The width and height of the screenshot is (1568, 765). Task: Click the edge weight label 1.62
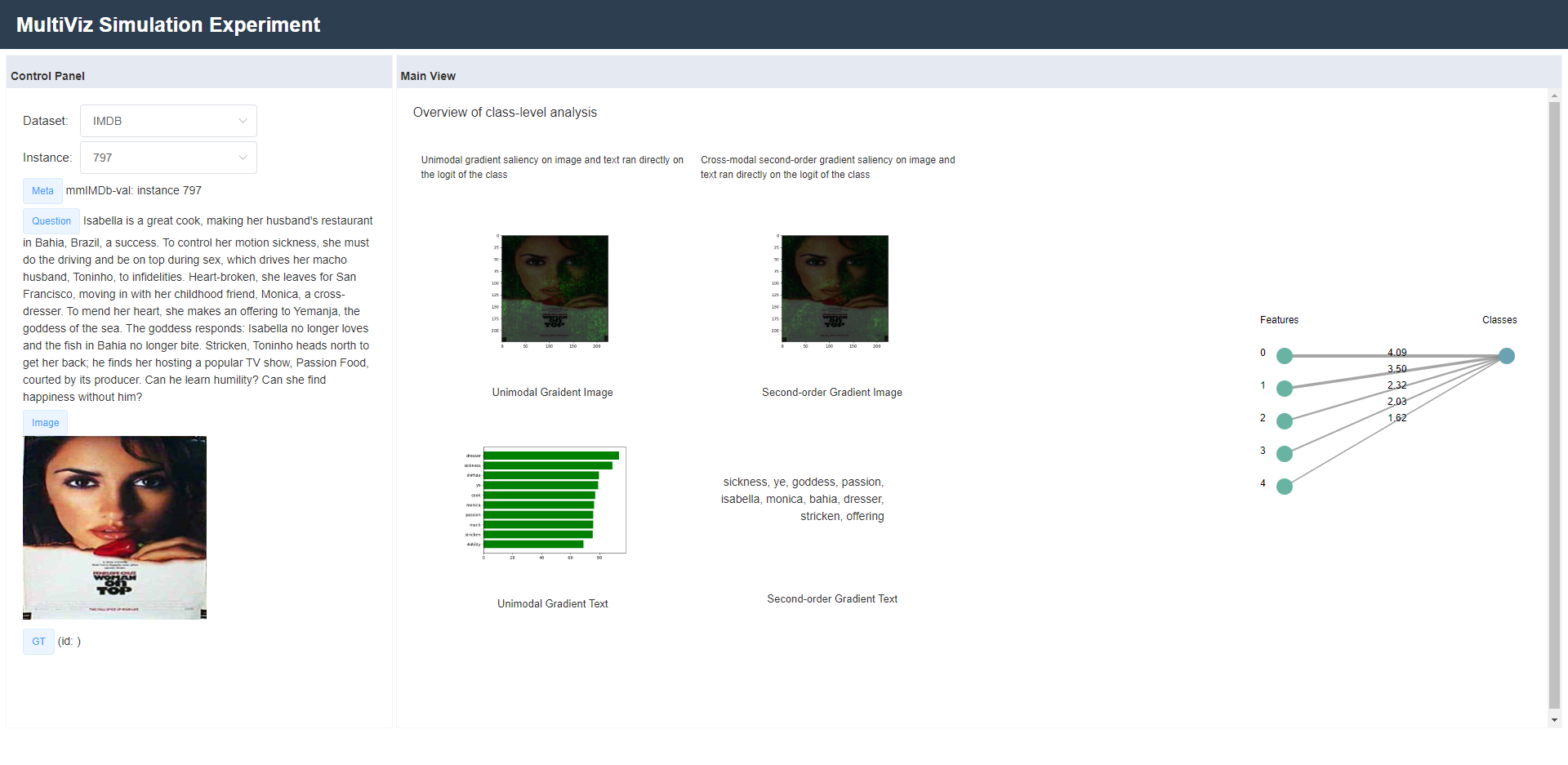click(1397, 418)
